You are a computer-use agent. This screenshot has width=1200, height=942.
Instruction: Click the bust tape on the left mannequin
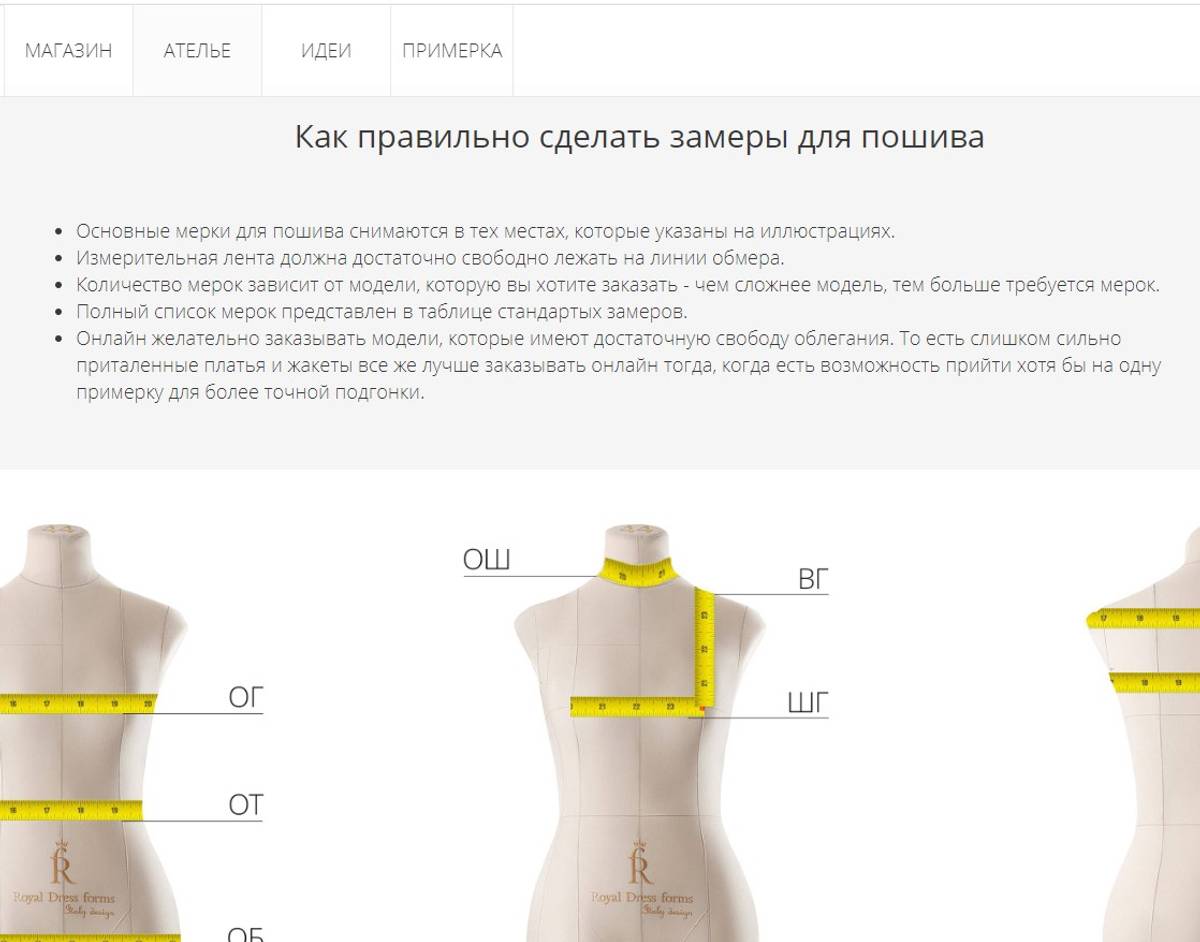78,703
